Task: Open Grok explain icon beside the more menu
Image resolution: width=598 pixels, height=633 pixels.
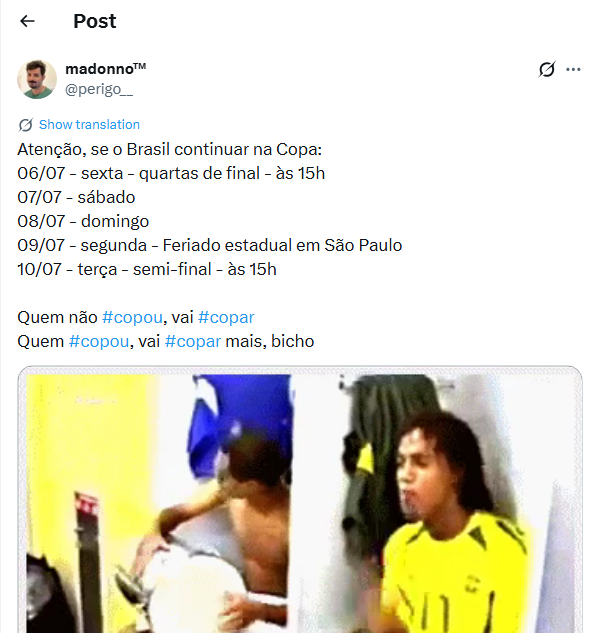Action: tap(547, 69)
